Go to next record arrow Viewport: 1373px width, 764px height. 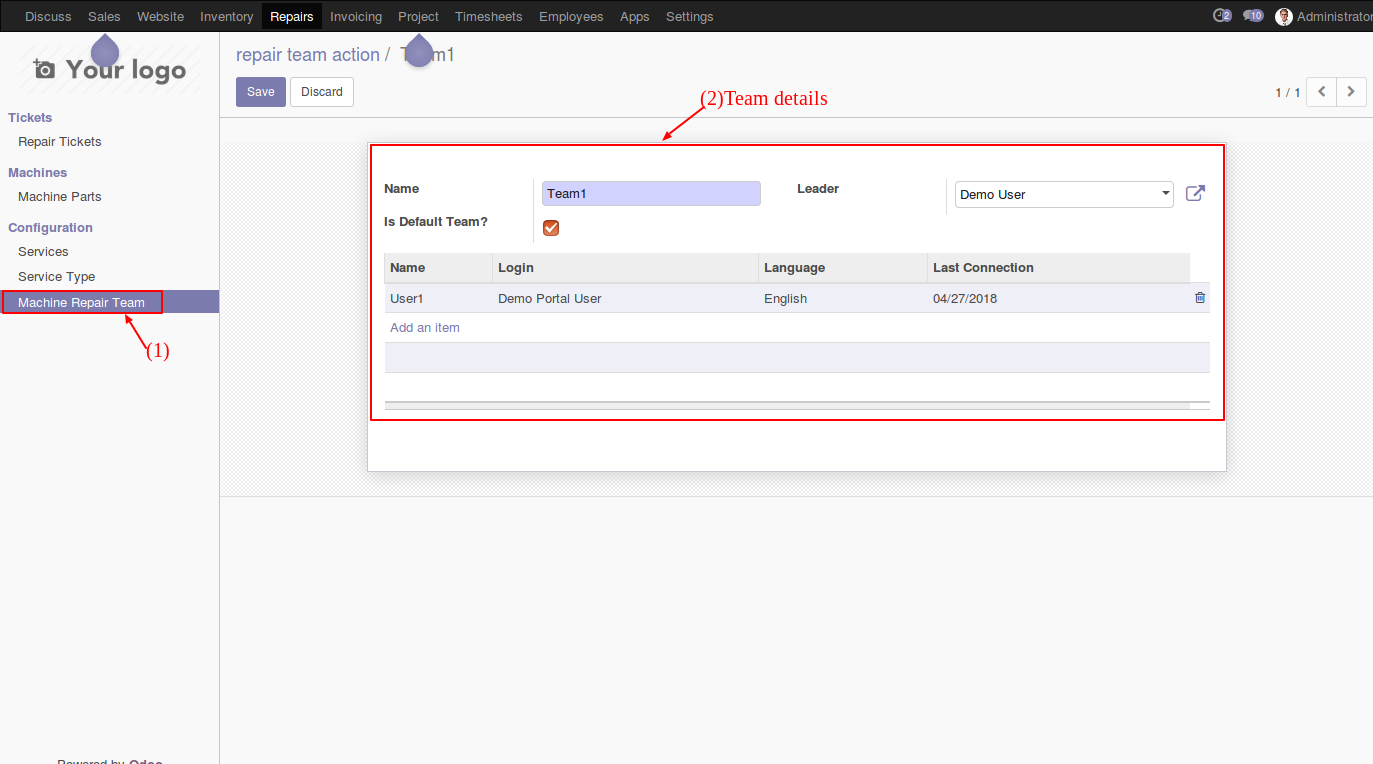point(1351,92)
